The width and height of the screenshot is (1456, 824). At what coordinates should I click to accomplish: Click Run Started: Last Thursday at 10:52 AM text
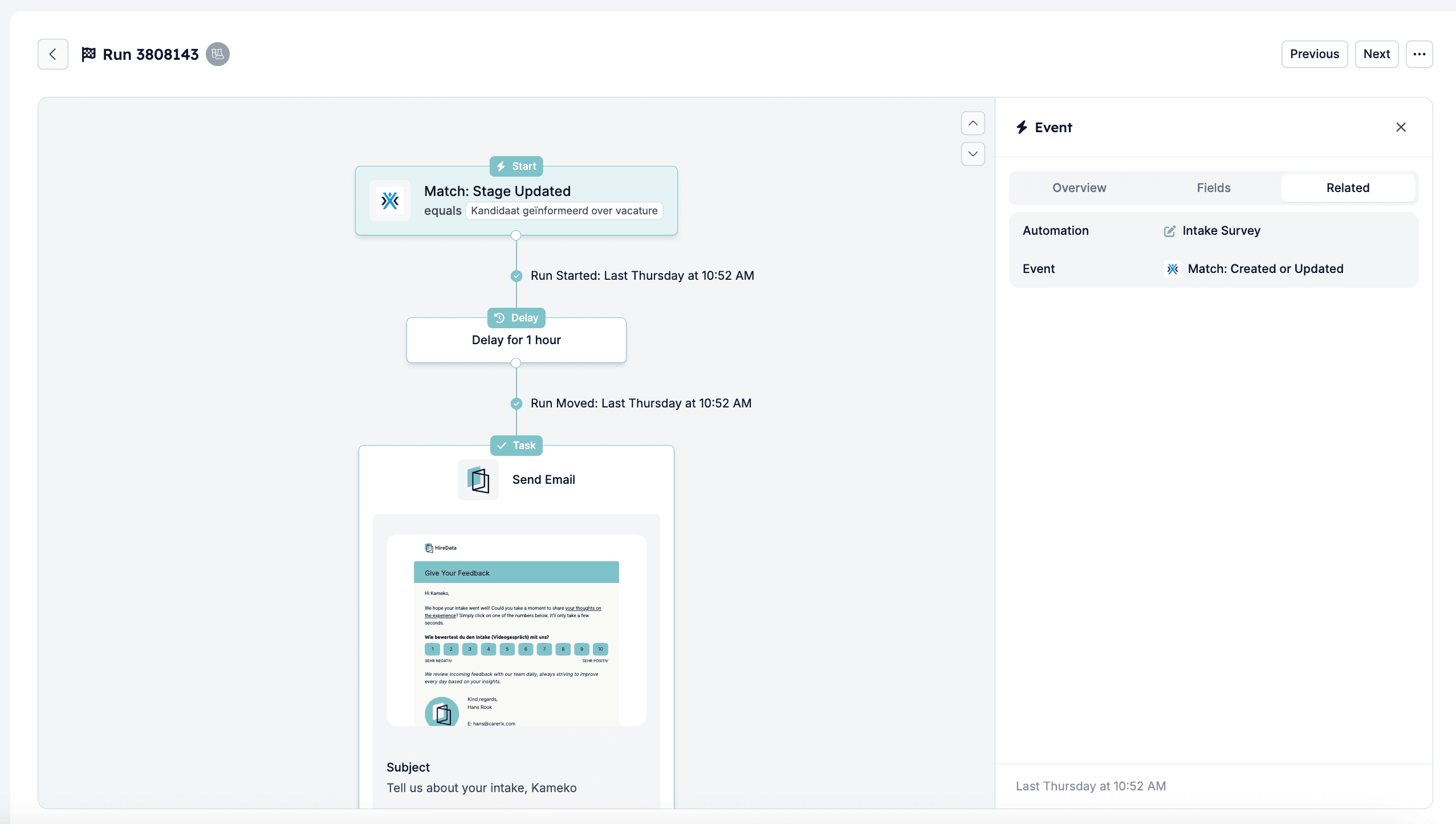(x=642, y=276)
